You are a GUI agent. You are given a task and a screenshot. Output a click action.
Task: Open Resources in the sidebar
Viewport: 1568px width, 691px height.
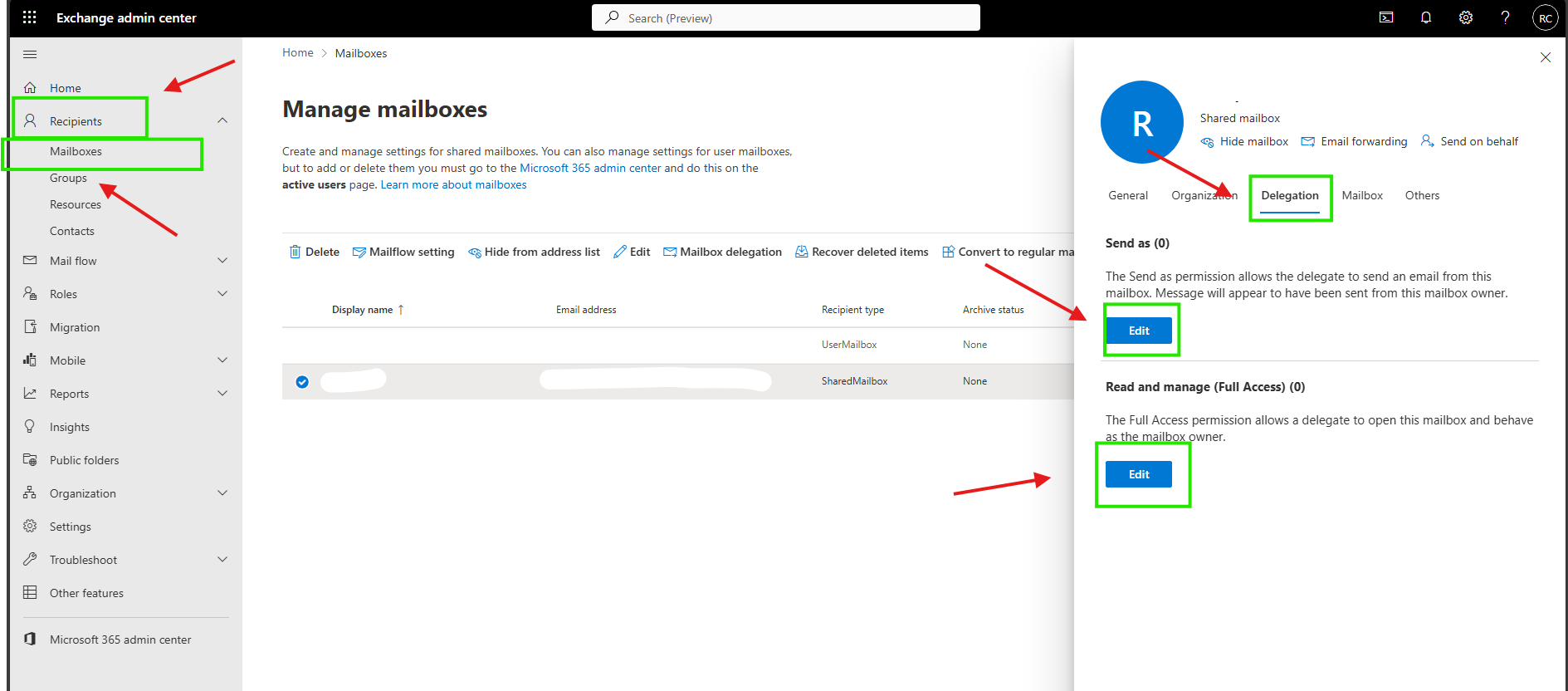pos(76,204)
